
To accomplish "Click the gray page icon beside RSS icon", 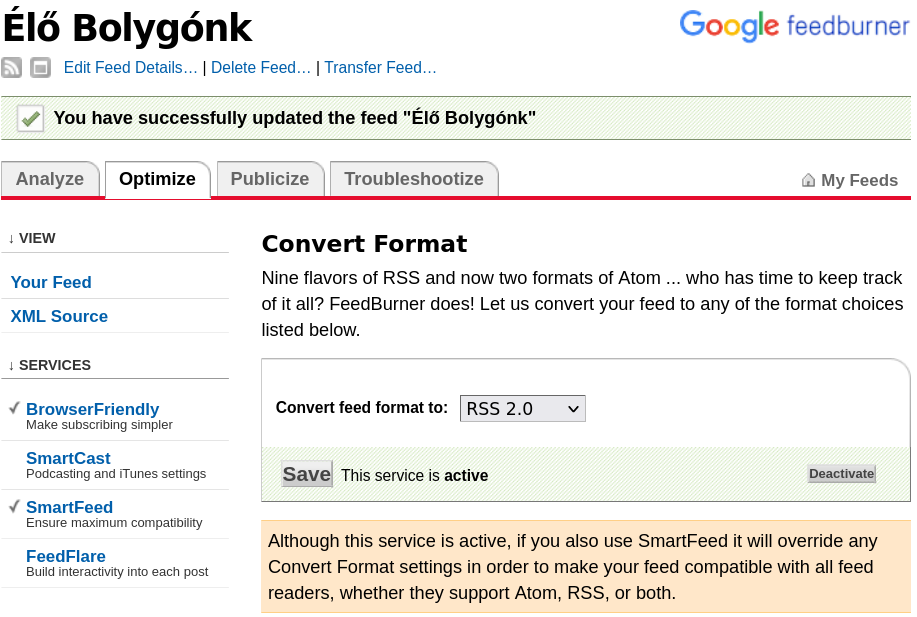I will (x=40, y=68).
